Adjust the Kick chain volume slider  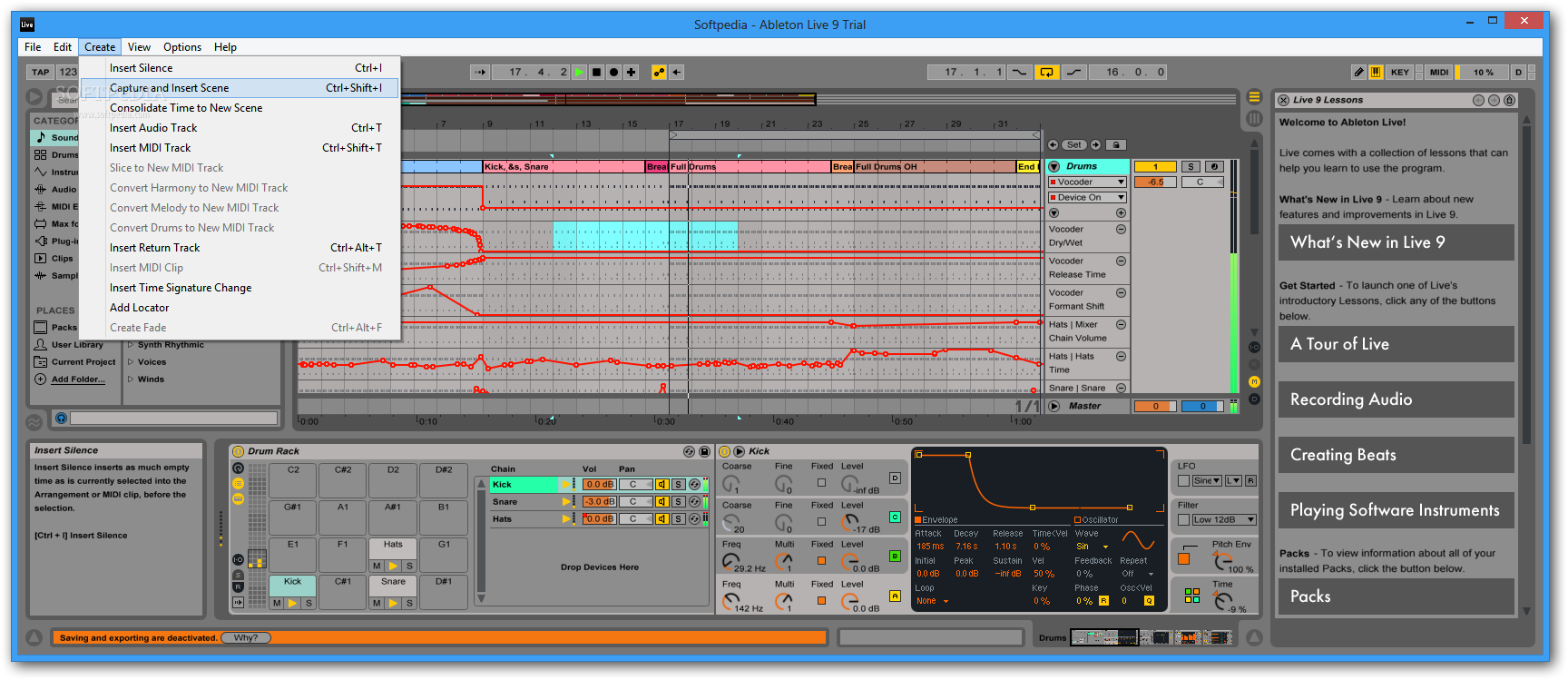(x=600, y=485)
